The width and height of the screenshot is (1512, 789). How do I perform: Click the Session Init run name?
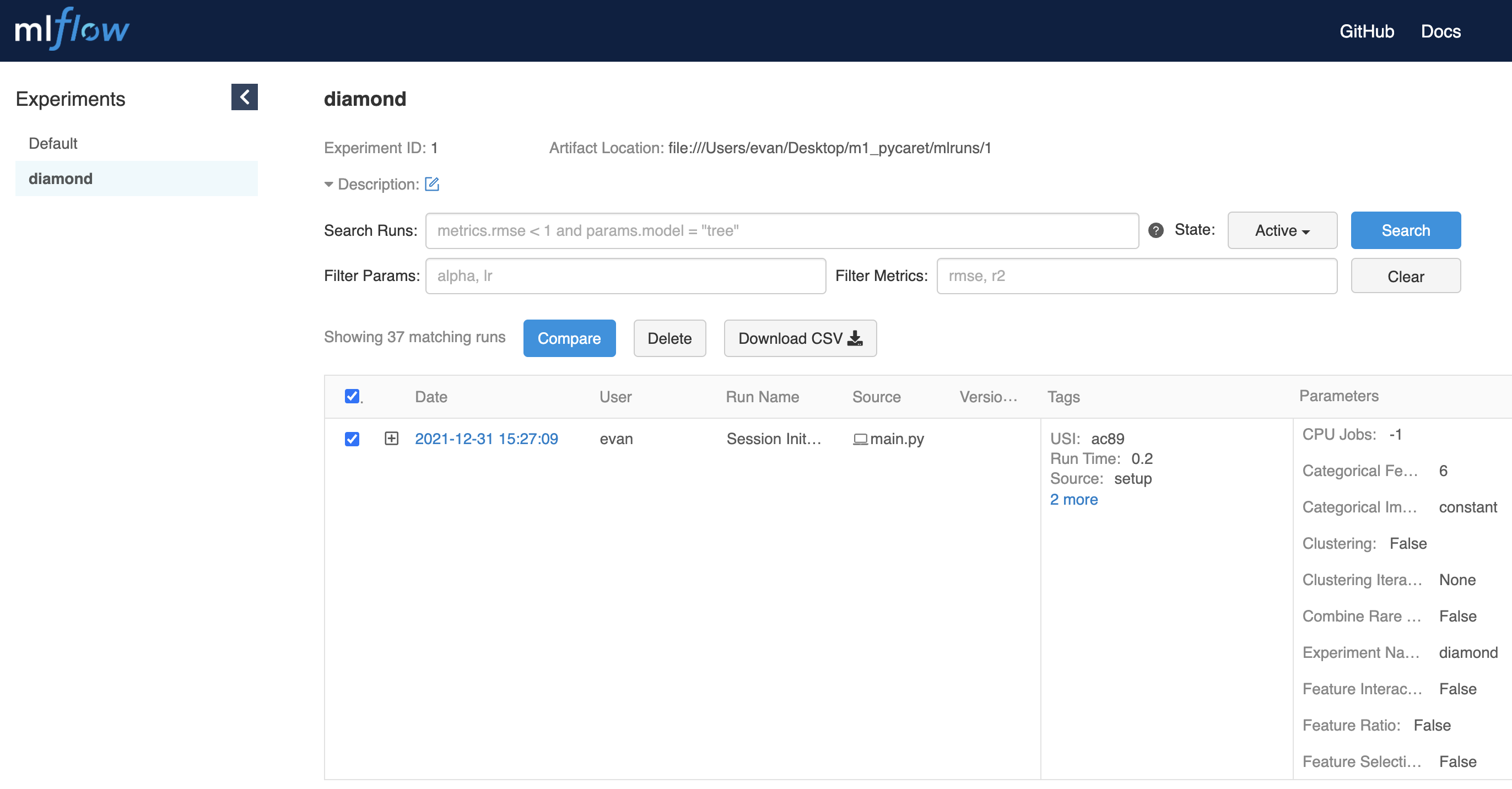774,439
